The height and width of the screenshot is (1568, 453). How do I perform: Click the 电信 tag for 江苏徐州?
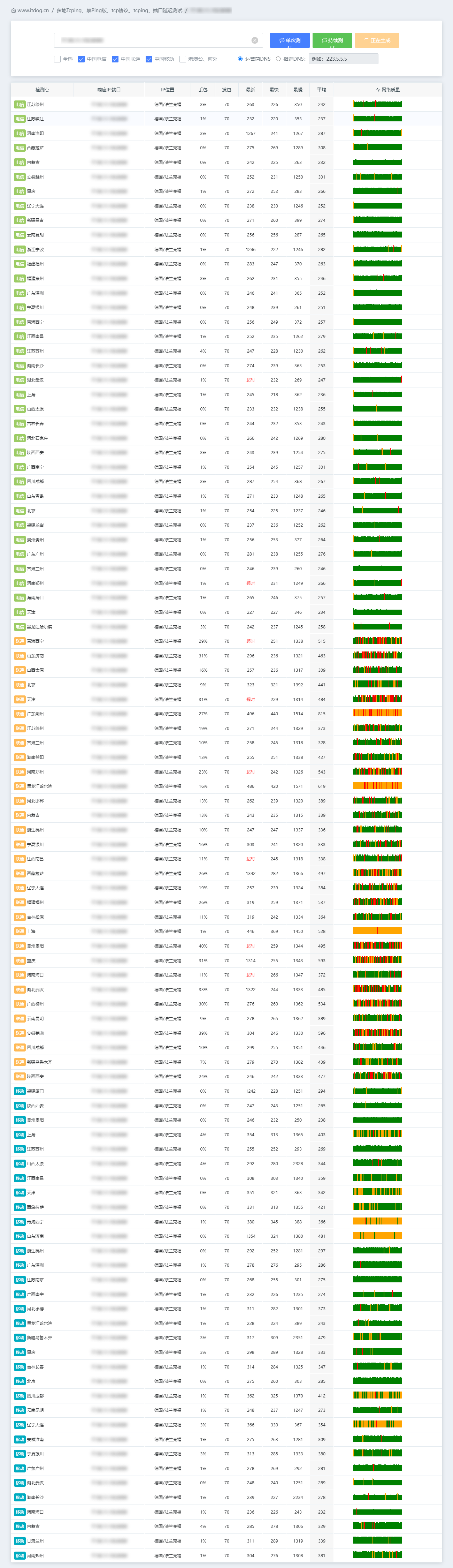20,104
